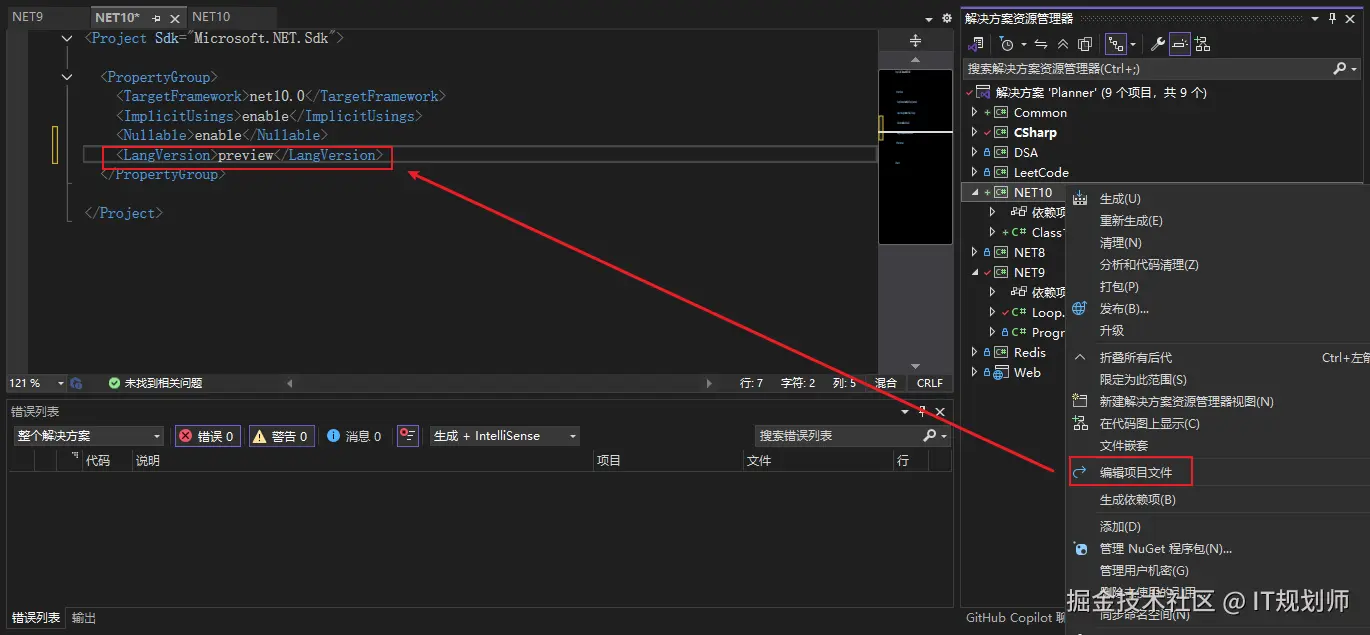This screenshot has width=1370, height=635.
Task: Close the active NET10* tab
Action: [176, 19]
